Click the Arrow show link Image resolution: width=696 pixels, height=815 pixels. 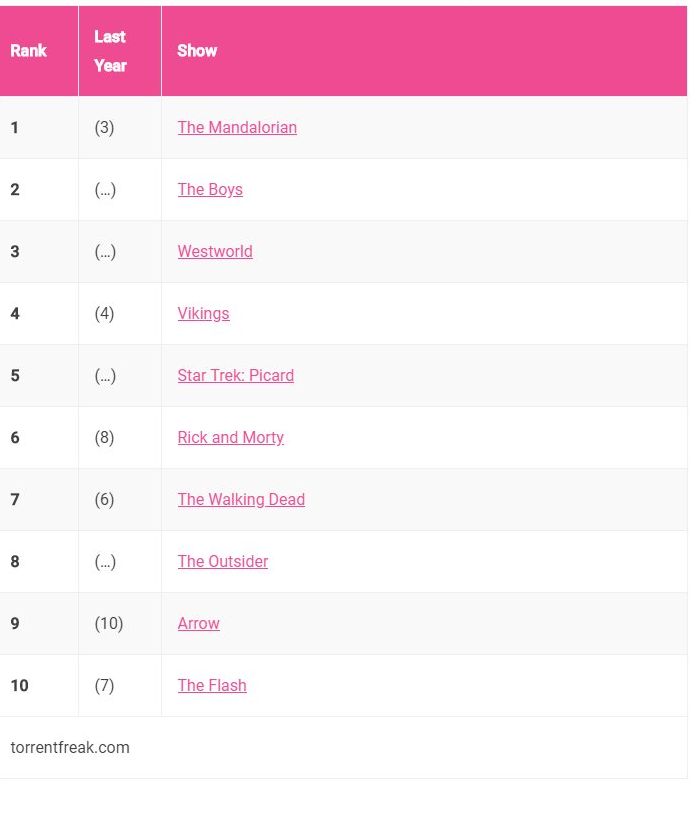tap(198, 623)
